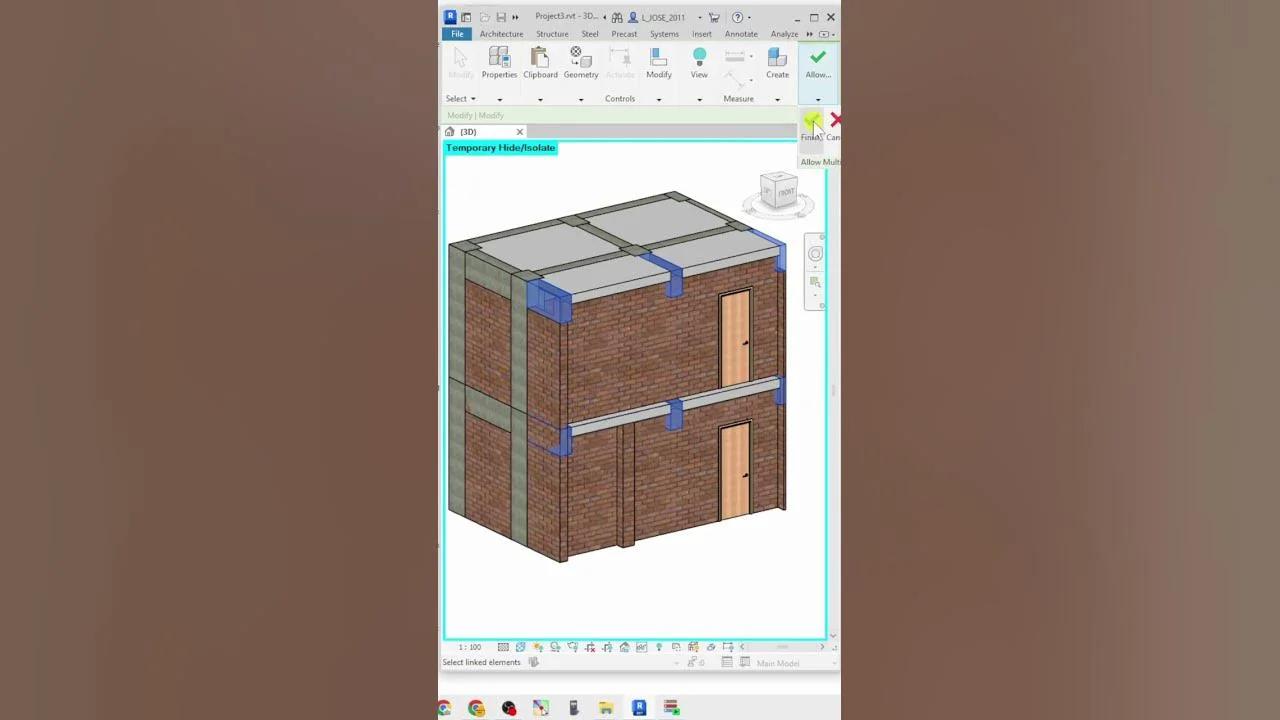The image size is (1280, 720).
Task: Switch to the Architecture ribbon tab
Action: point(501,34)
